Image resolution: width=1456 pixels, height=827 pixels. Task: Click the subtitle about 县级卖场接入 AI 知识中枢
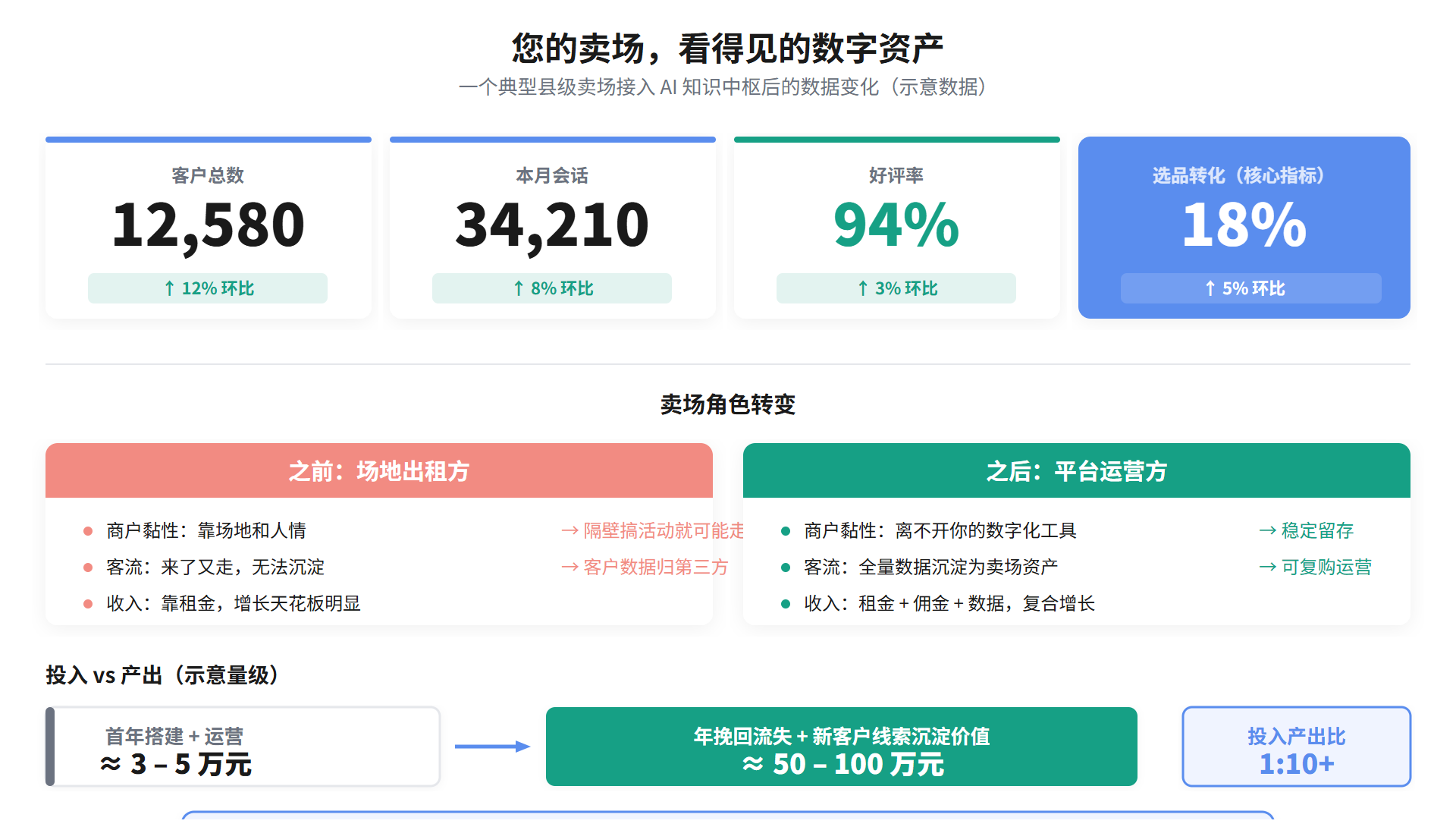coord(727,87)
